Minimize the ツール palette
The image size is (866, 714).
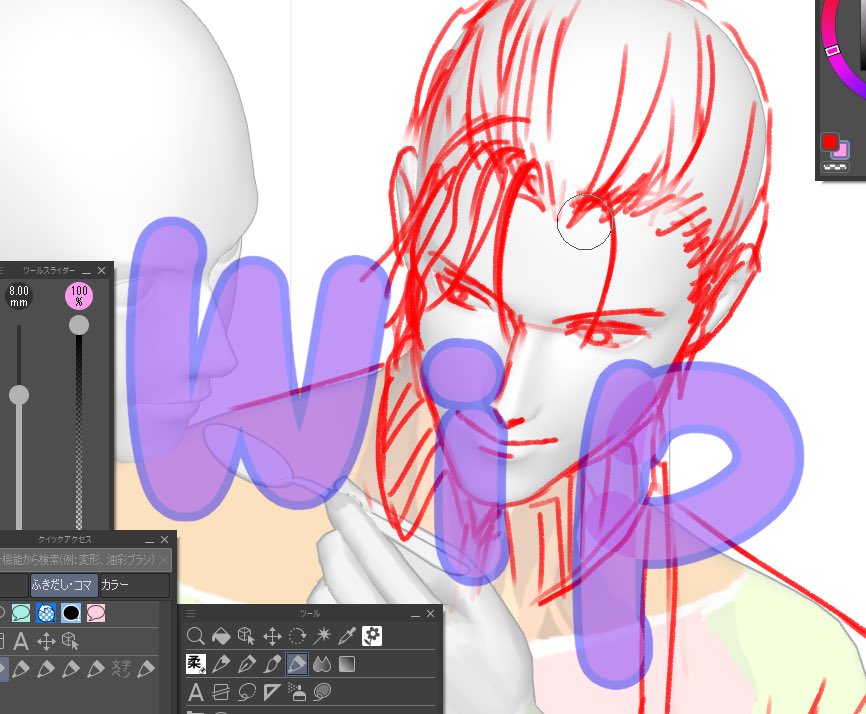pyautogui.click(x=415, y=614)
